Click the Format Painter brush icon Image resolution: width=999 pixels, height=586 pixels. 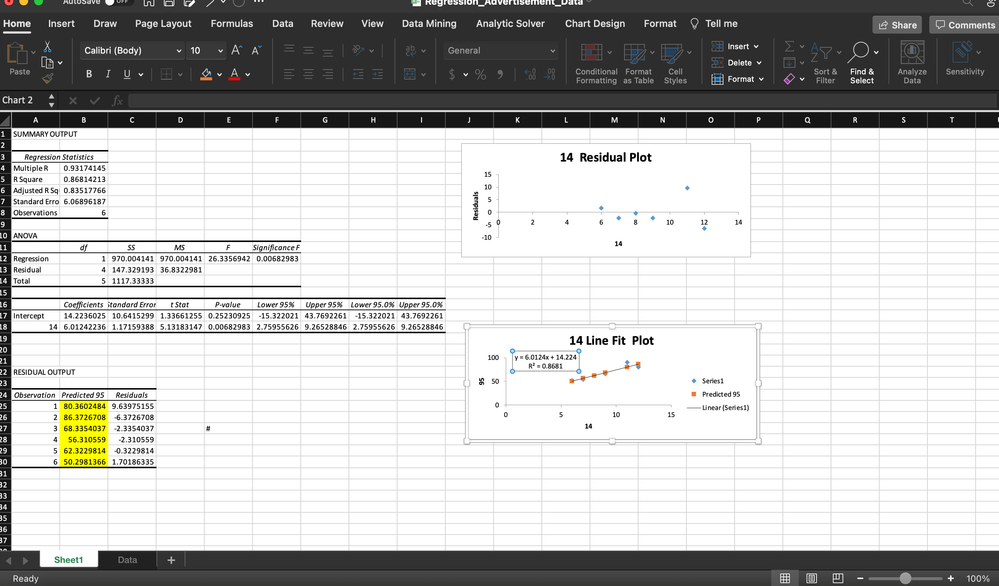[x=47, y=78]
